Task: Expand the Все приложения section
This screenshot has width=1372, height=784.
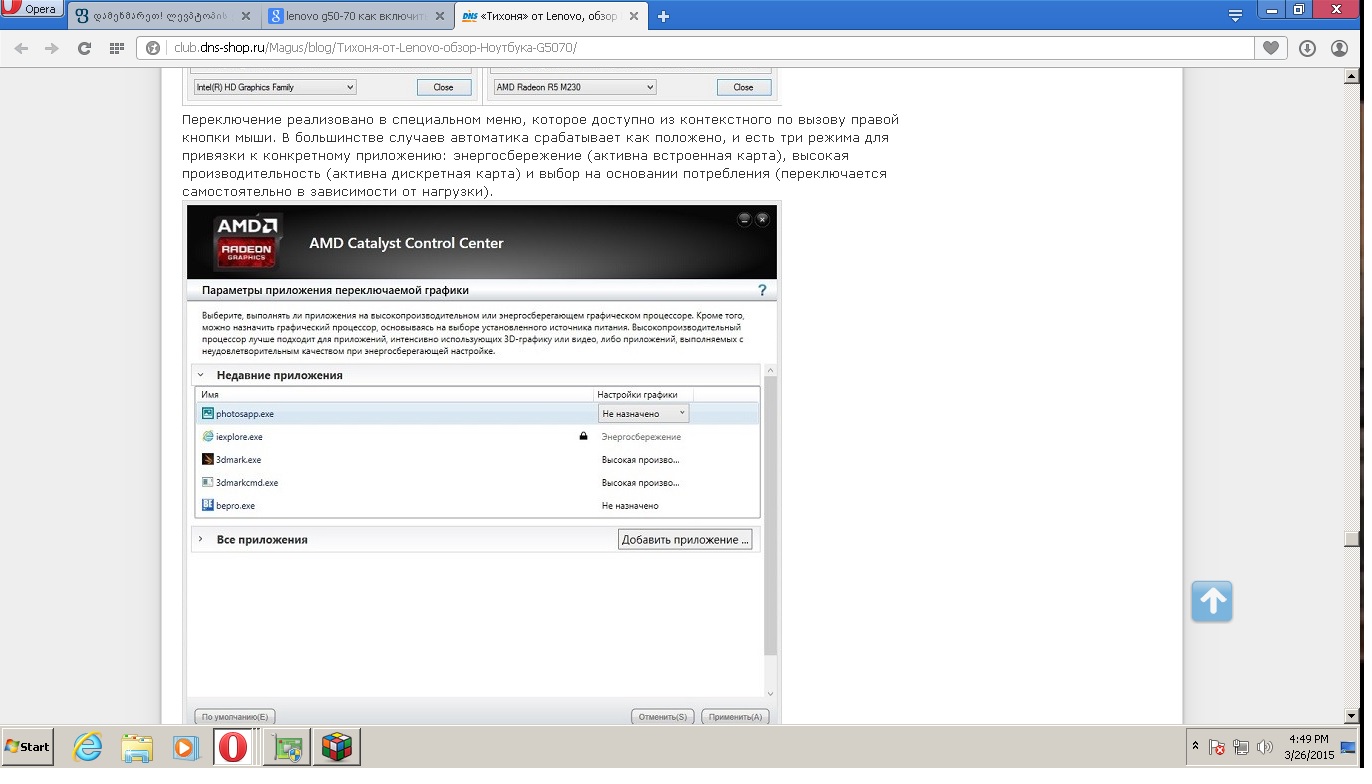Action: (200, 539)
